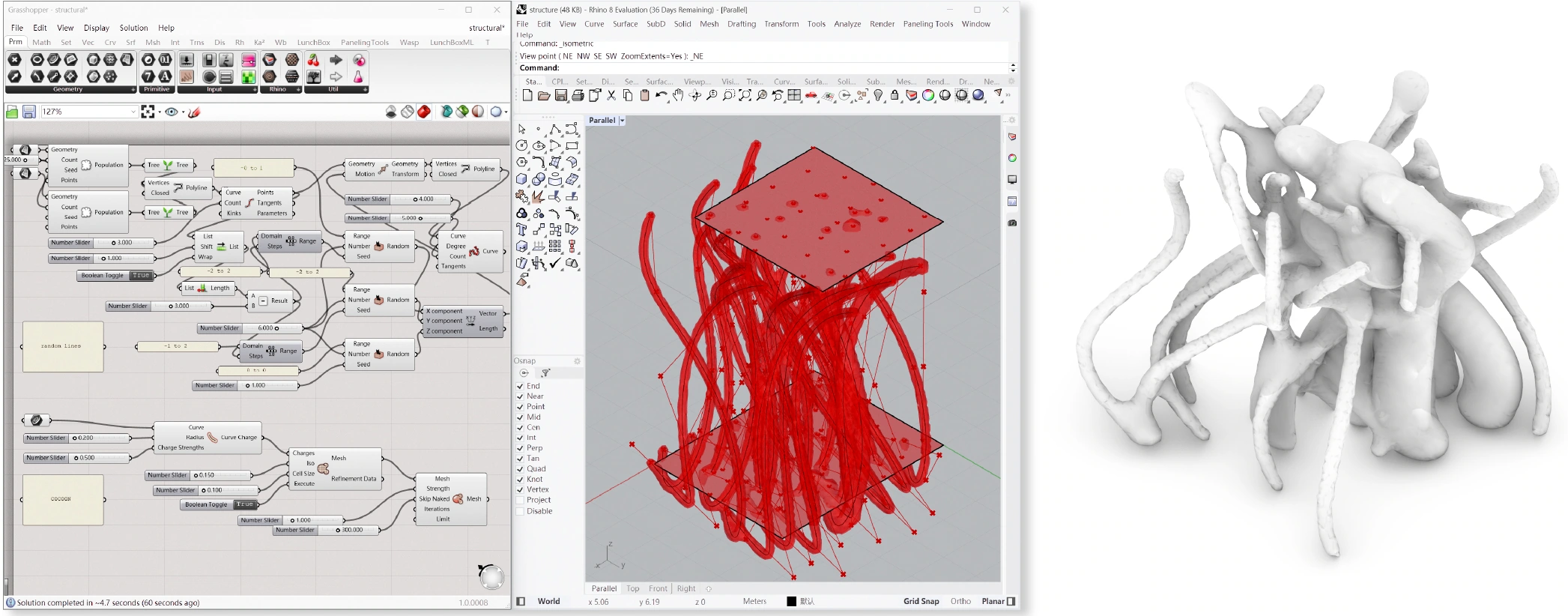The width and height of the screenshot is (1568, 616).
Task: Click the red sketch pen icon in Grasshopper
Action: coord(194,112)
